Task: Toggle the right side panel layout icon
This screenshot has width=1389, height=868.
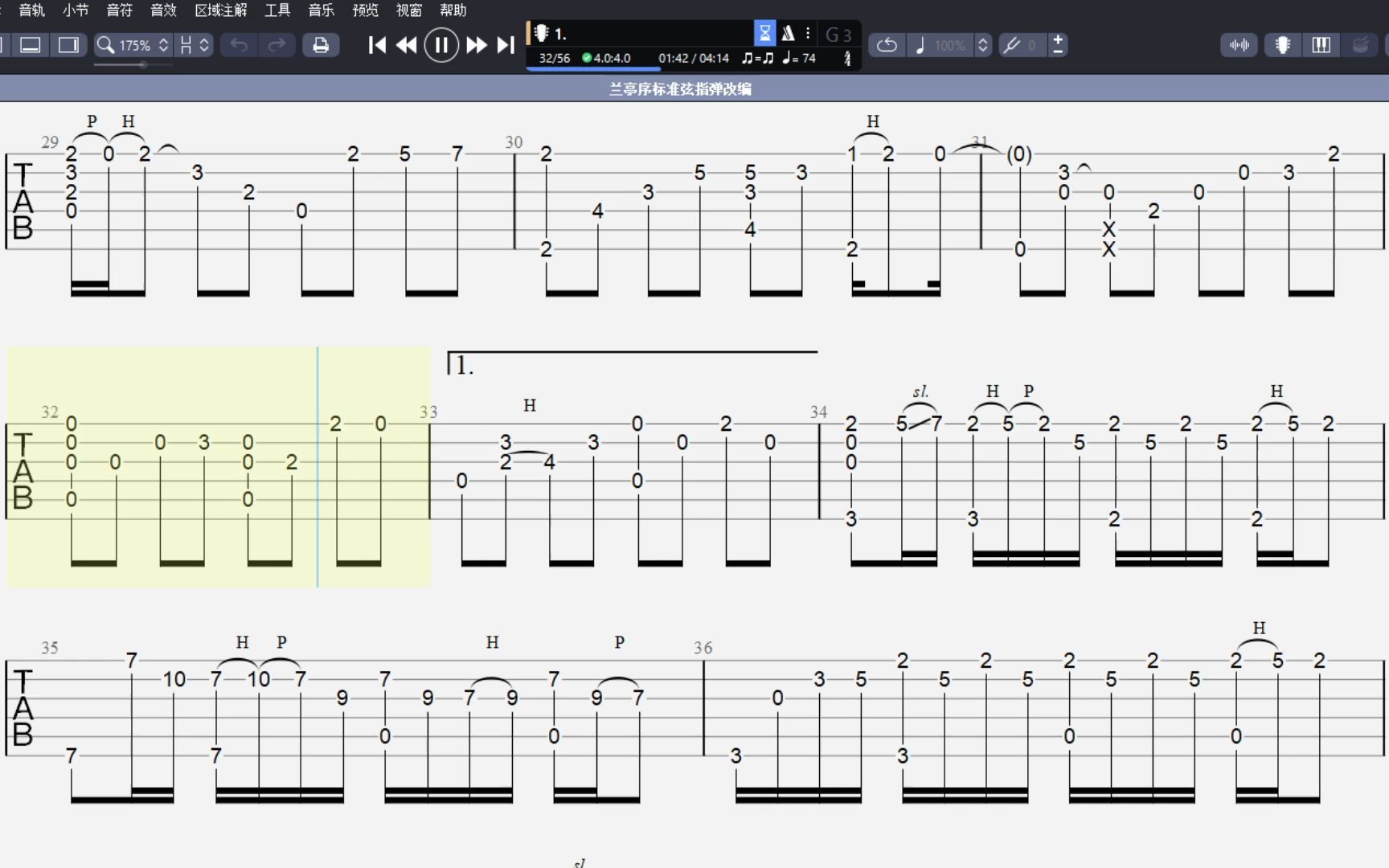Action: (68, 45)
